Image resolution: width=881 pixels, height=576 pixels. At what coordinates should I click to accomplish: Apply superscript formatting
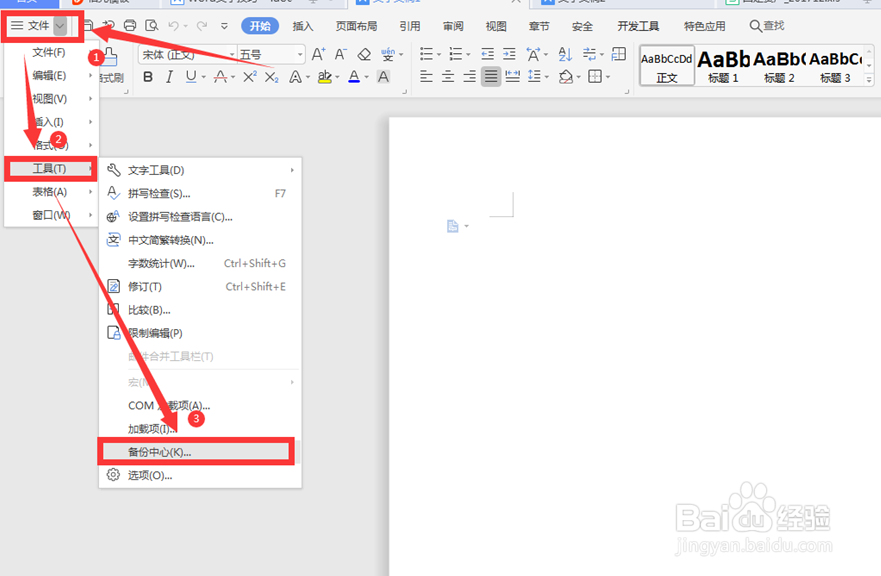pyautogui.click(x=250, y=77)
